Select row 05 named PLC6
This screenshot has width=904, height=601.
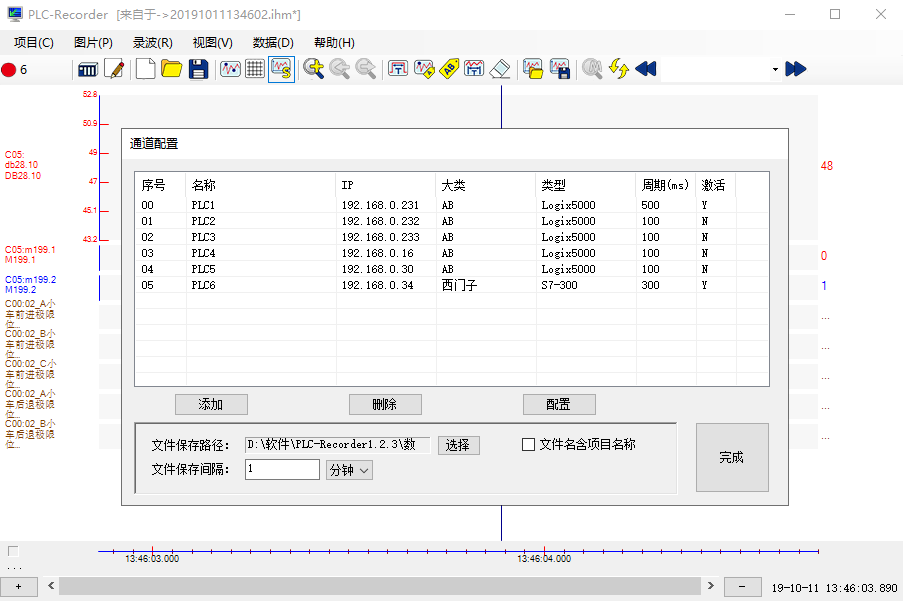[452, 286]
